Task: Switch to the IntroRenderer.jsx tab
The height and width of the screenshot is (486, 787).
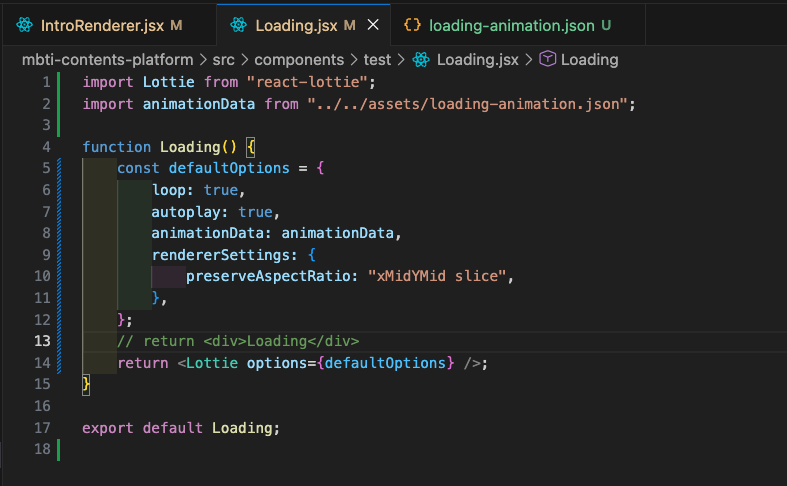Action: pyautogui.click(x=103, y=24)
